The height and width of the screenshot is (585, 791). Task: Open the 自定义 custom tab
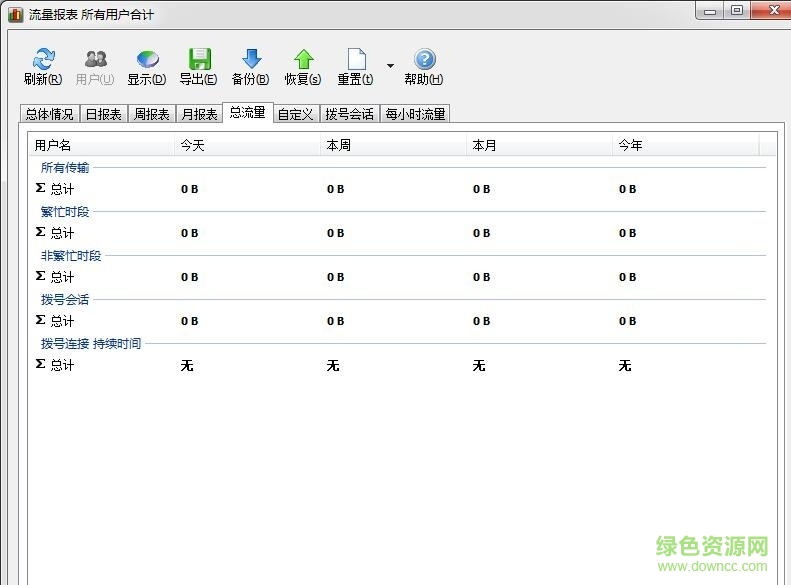click(x=296, y=114)
